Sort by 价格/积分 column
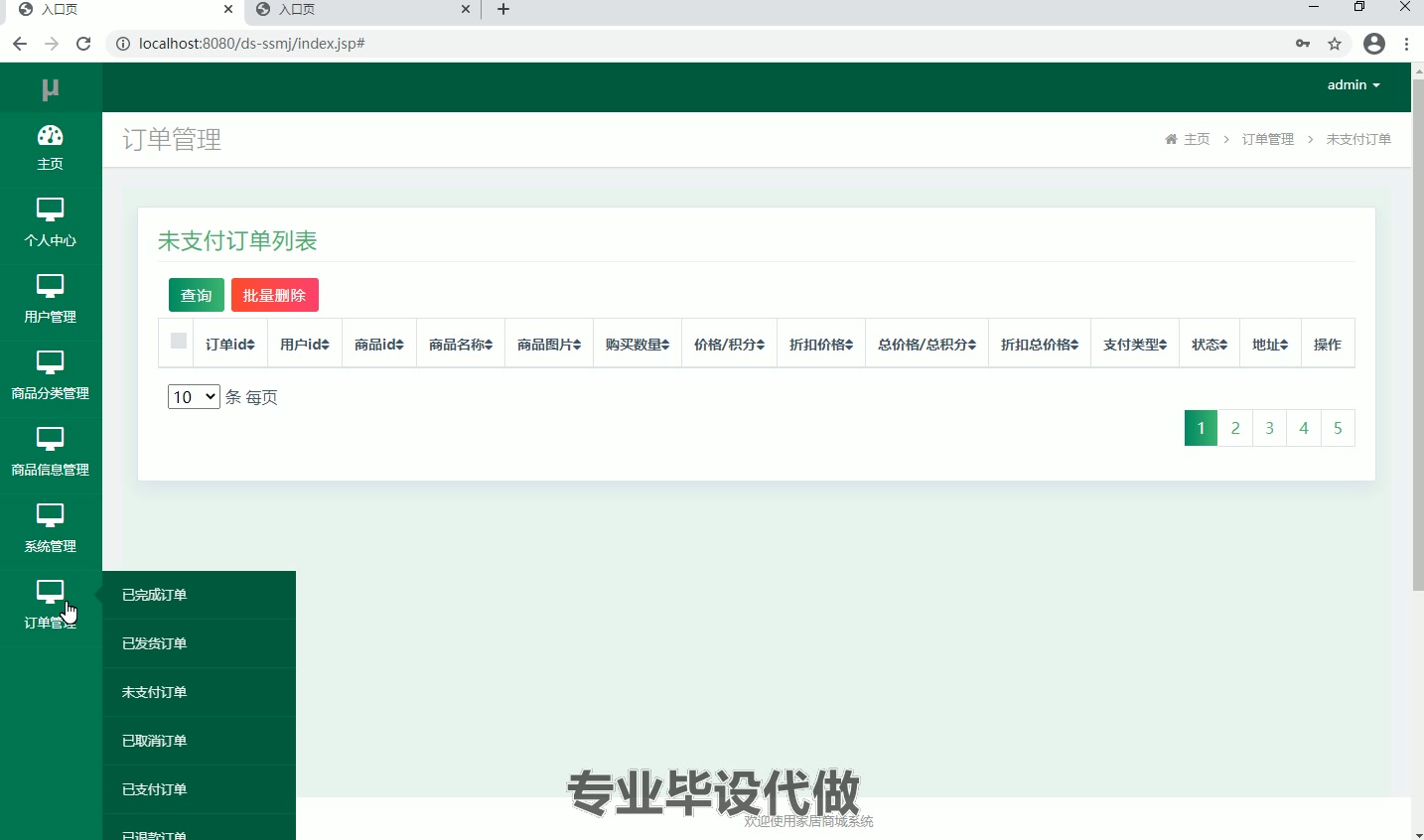 [x=730, y=345]
